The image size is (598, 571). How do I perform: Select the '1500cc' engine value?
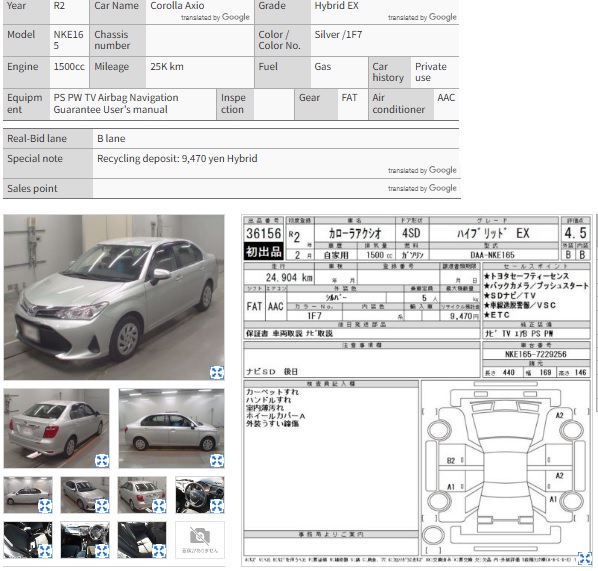[x=69, y=67]
